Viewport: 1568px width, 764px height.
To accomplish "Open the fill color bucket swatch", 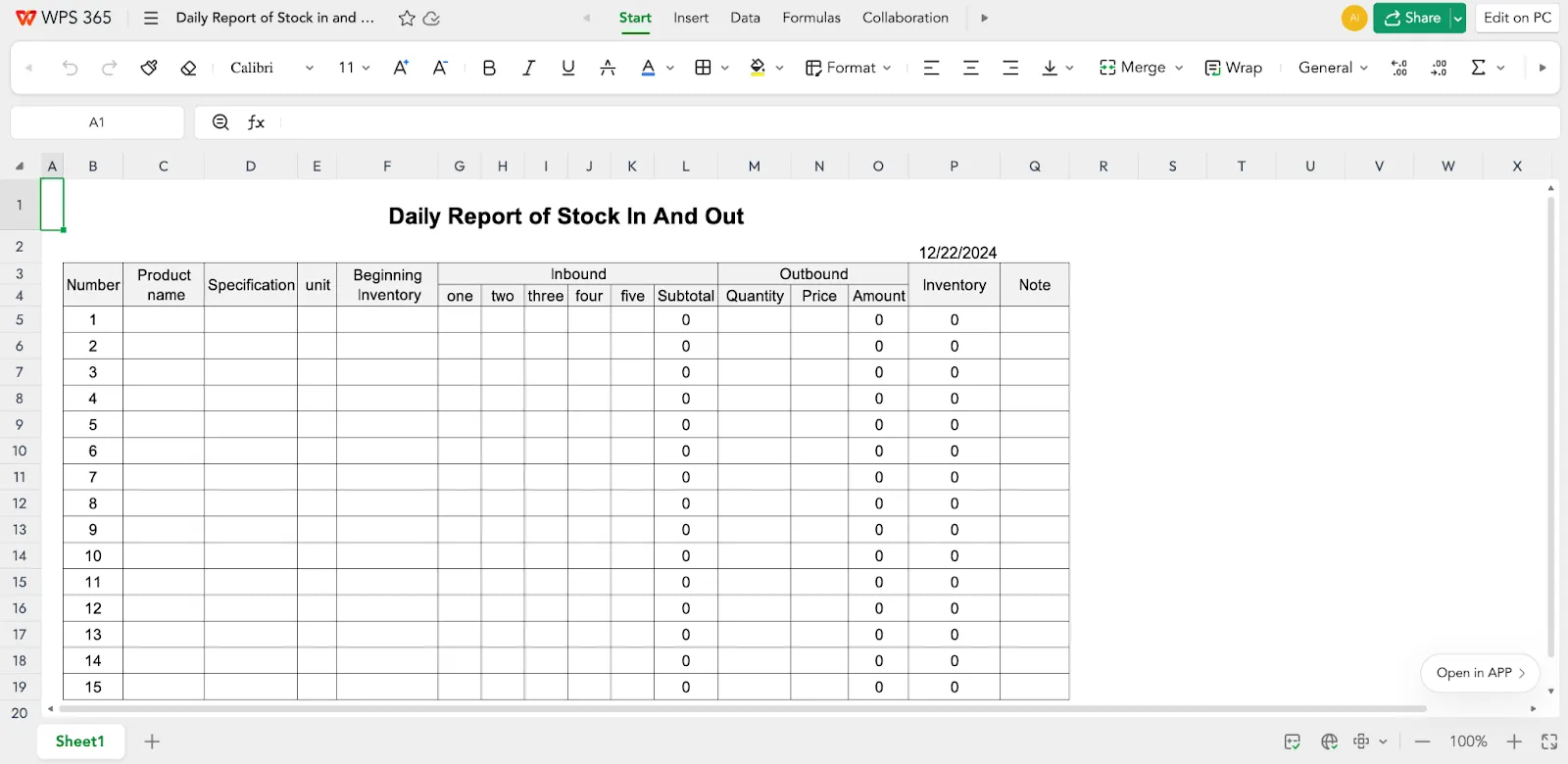I will (x=758, y=68).
